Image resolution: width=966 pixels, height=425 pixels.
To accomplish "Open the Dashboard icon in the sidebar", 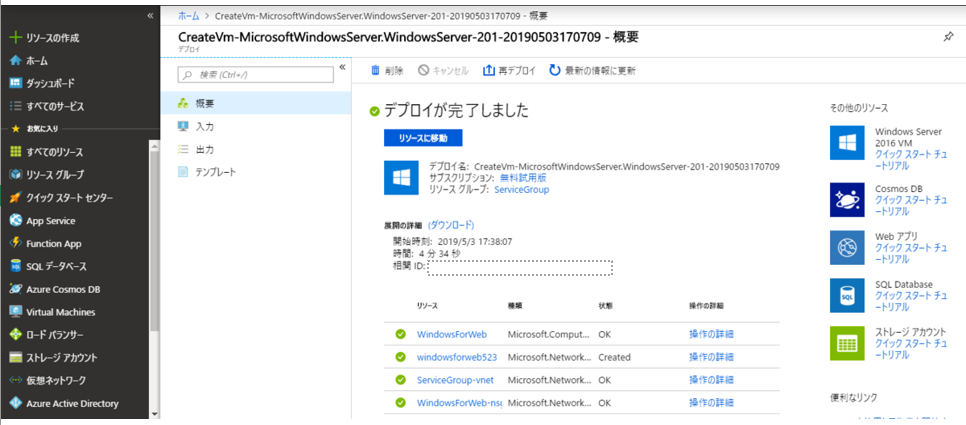I will 16,83.
